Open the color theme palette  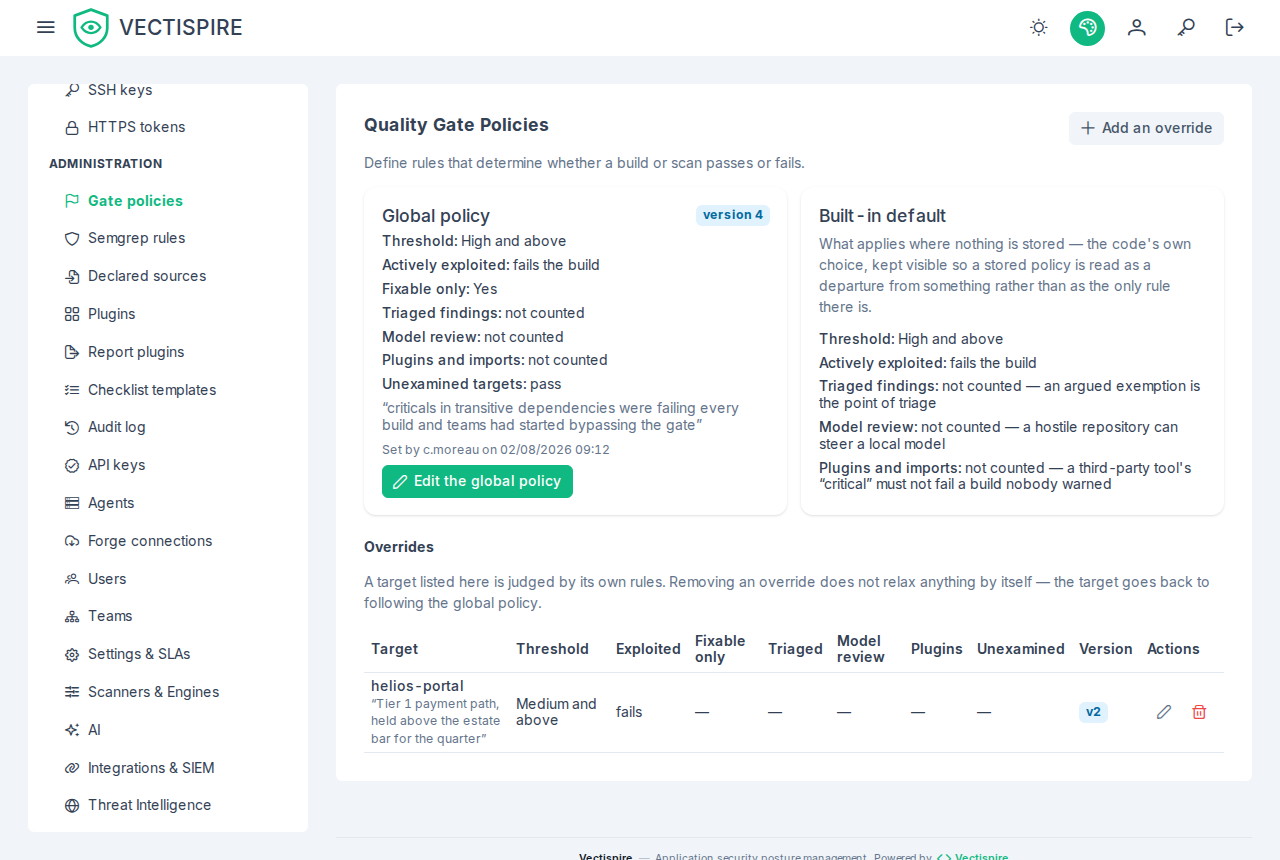(x=1087, y=28)
